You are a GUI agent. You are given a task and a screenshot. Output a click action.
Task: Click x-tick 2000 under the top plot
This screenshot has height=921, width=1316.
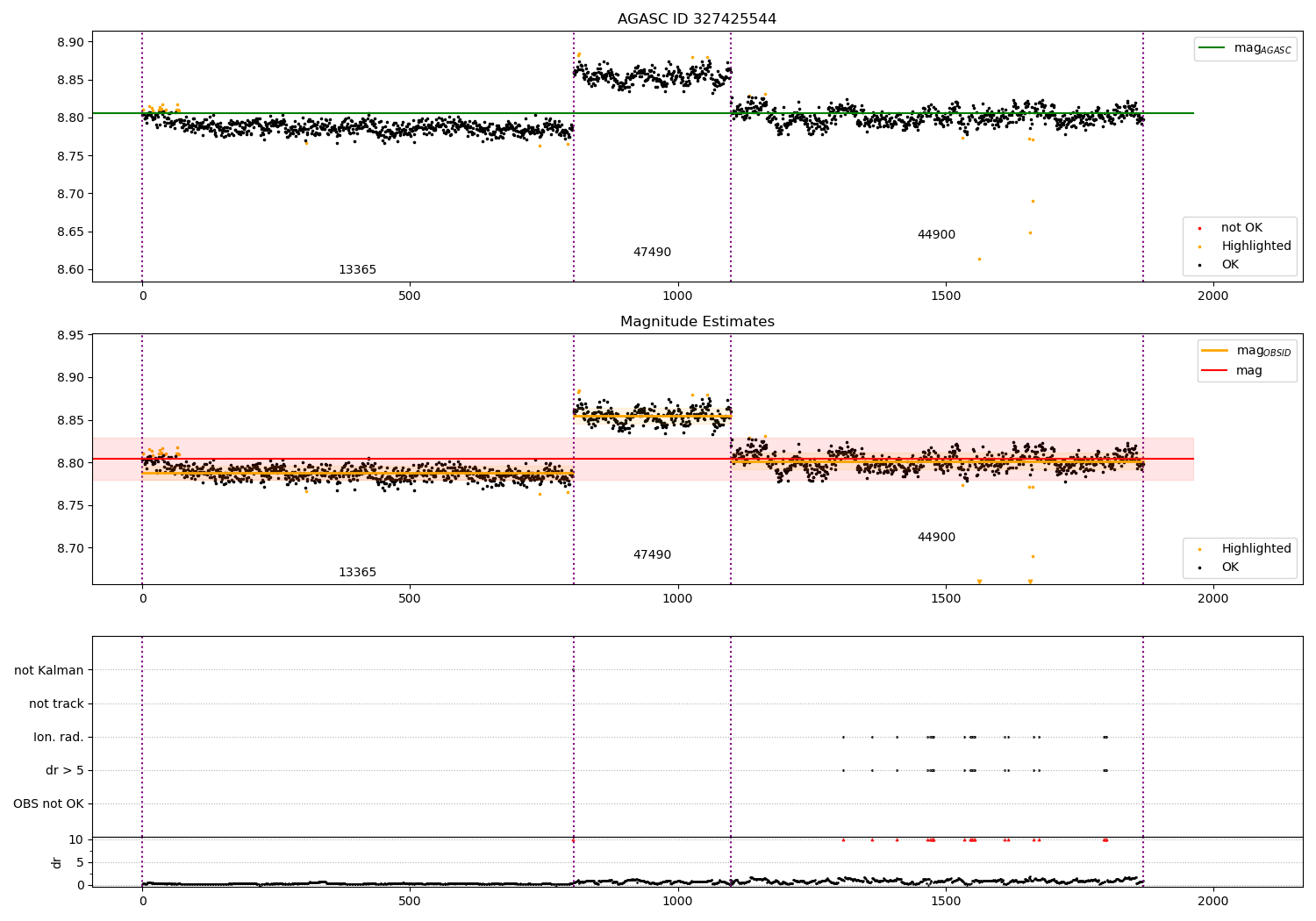(1213, 296)
